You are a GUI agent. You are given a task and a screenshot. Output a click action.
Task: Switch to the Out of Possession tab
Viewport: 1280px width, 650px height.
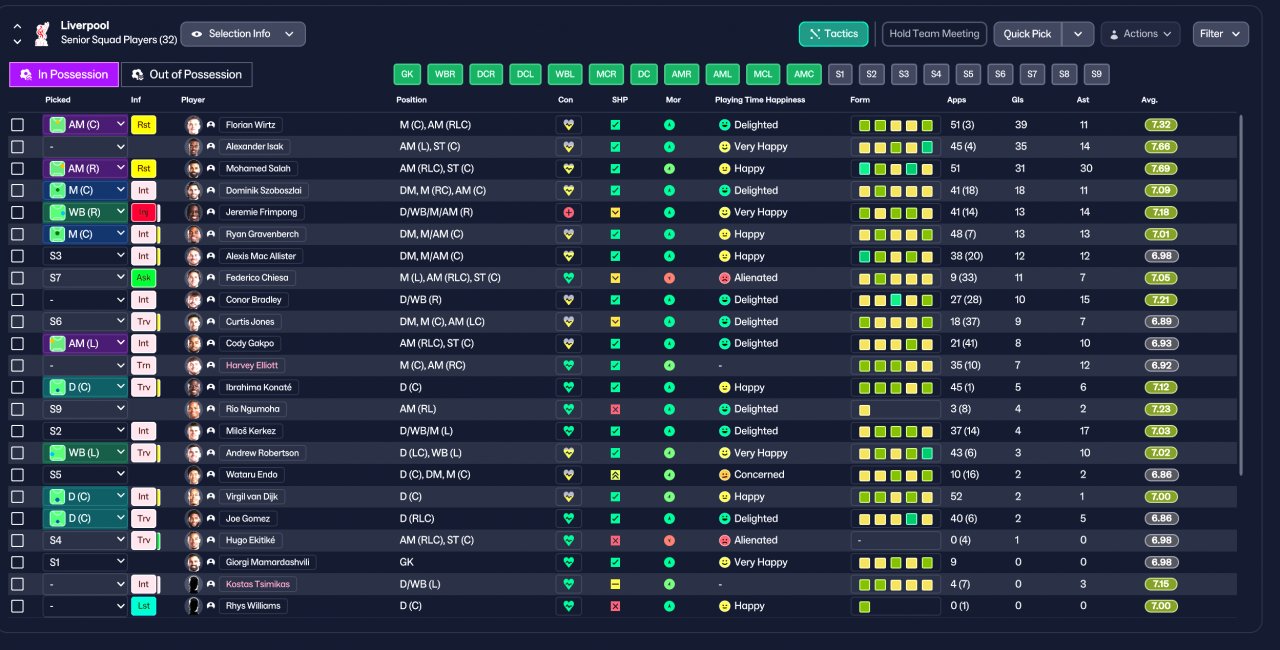pos(187,74)
